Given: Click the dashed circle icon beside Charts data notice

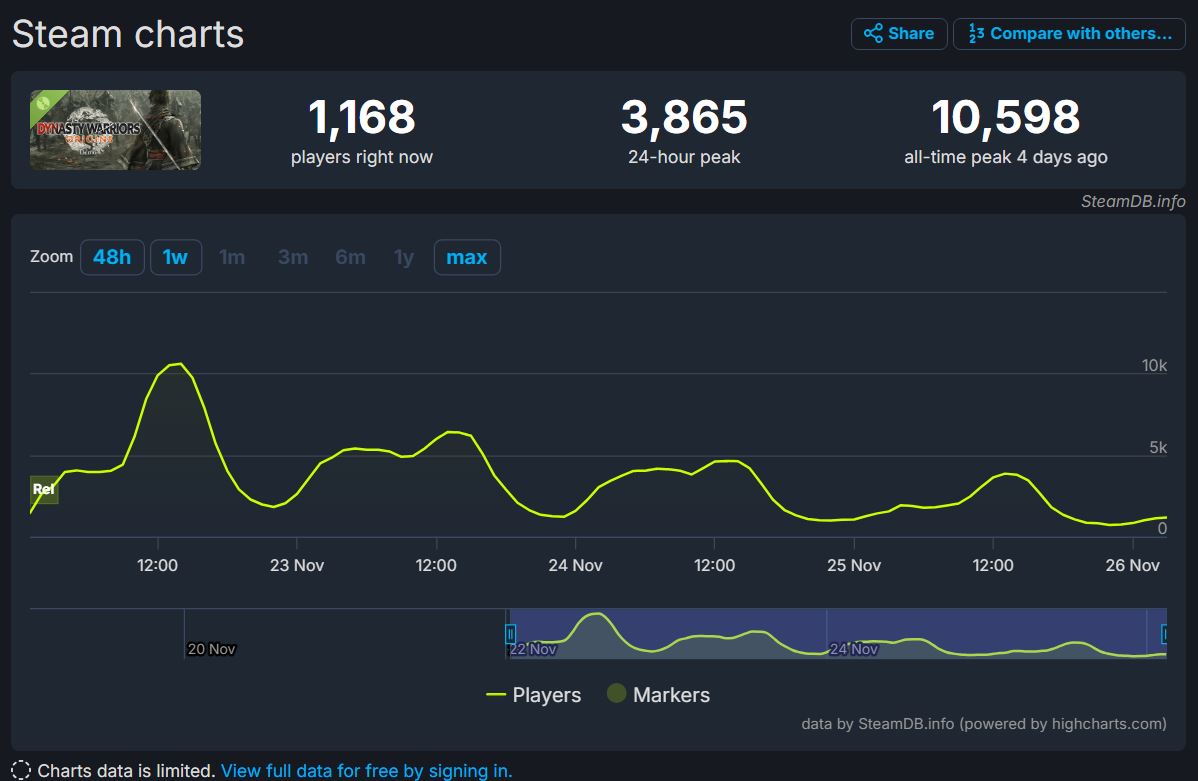Looking at the screenshot, I should (21, 771).
